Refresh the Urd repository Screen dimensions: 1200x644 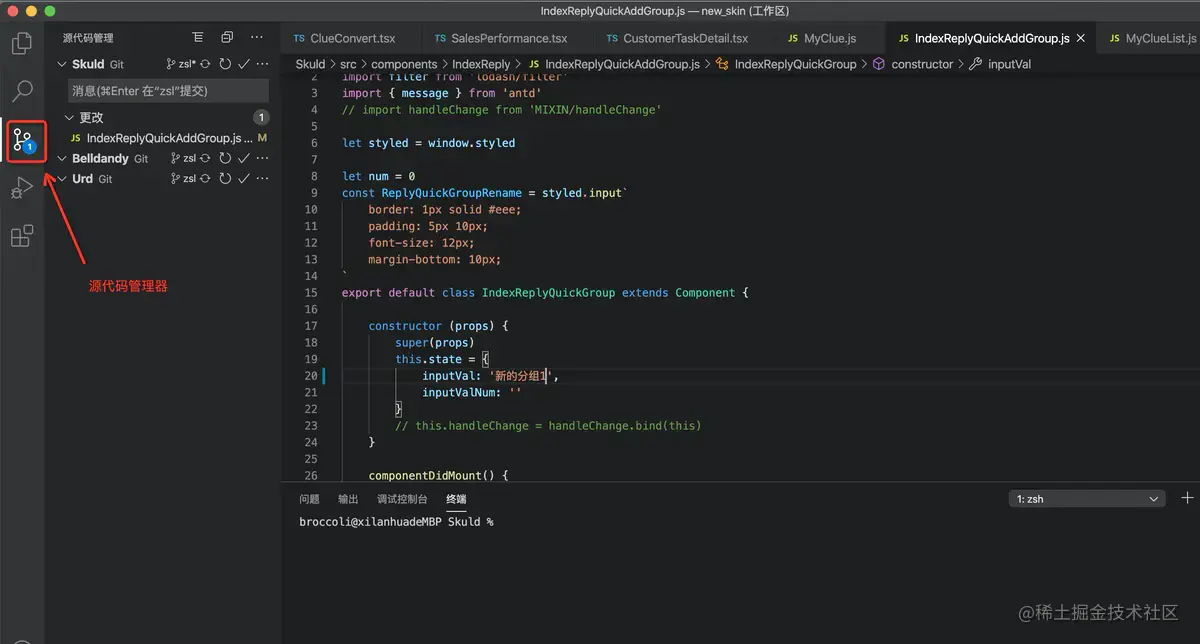(225, 179)
